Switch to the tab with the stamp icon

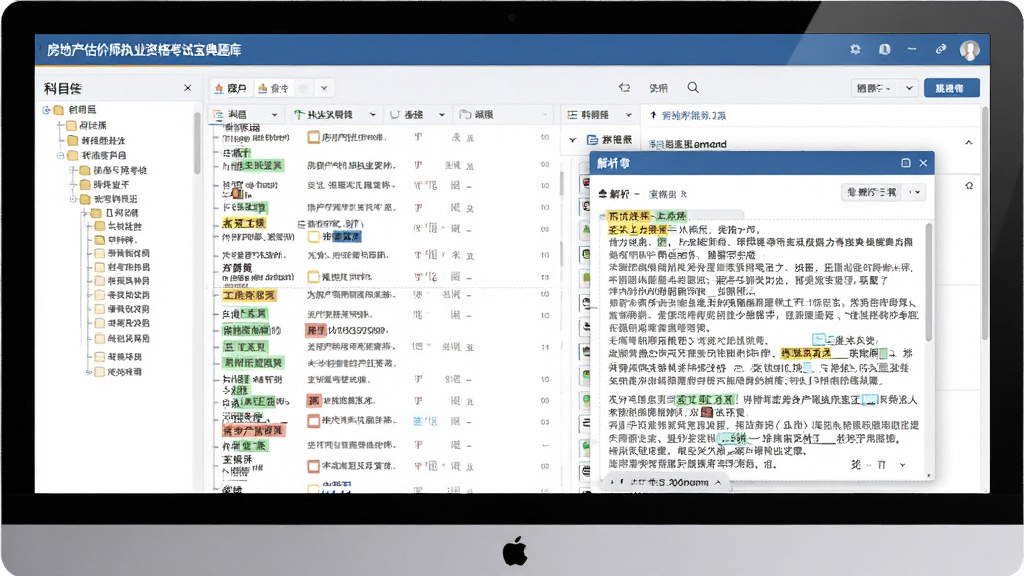(x=273, y=88)
